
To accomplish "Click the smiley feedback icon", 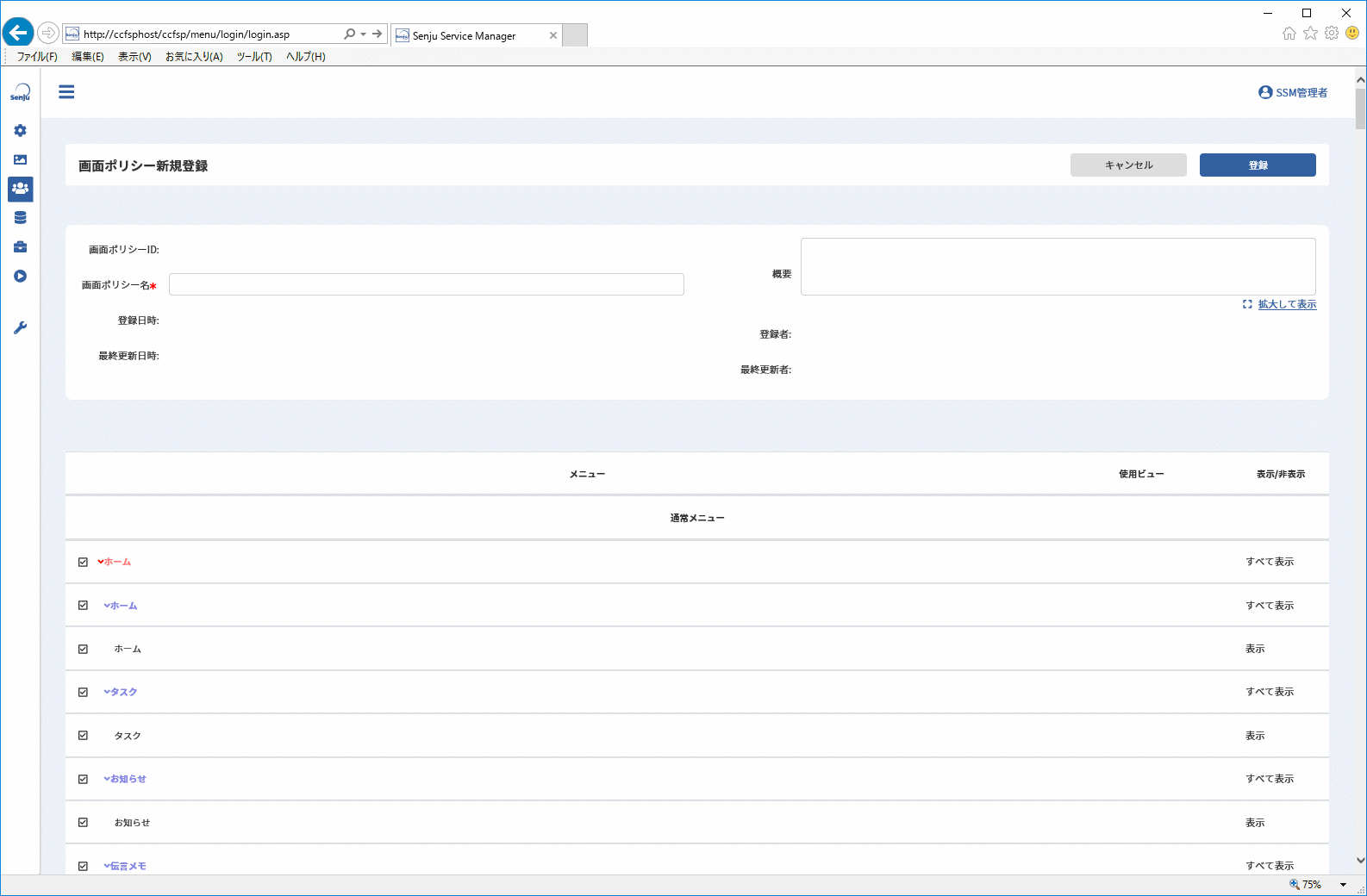I will (1352, 33).
